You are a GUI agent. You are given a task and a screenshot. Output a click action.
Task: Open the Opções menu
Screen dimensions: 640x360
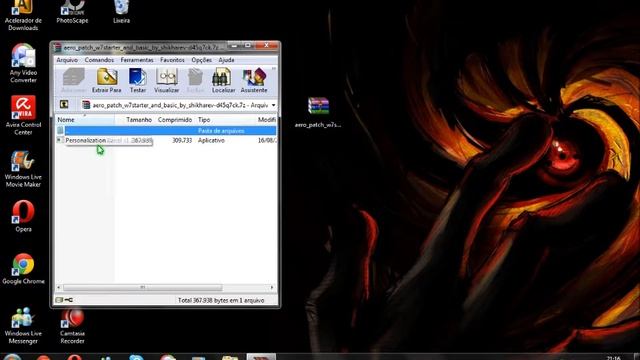point(201,60)
